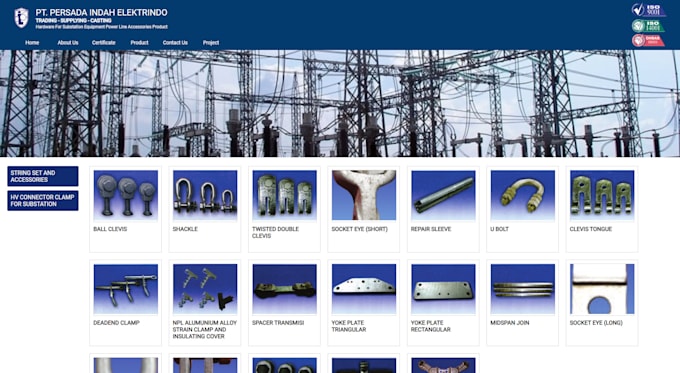Open the Repair Sleeve product thumbnail
This screenshot has height=373, width=680.
pos(443,195)
